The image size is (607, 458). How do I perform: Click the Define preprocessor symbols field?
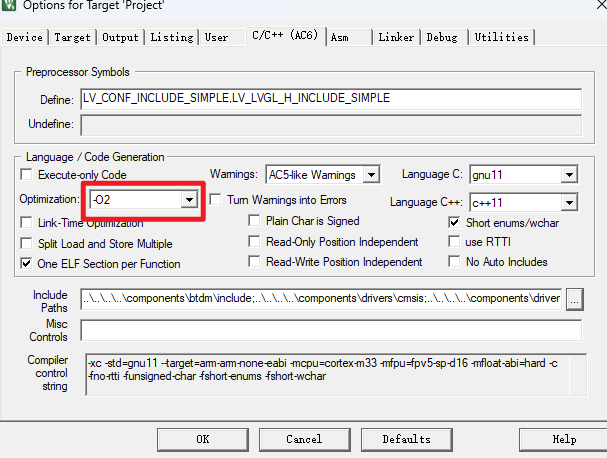(330, 99)
